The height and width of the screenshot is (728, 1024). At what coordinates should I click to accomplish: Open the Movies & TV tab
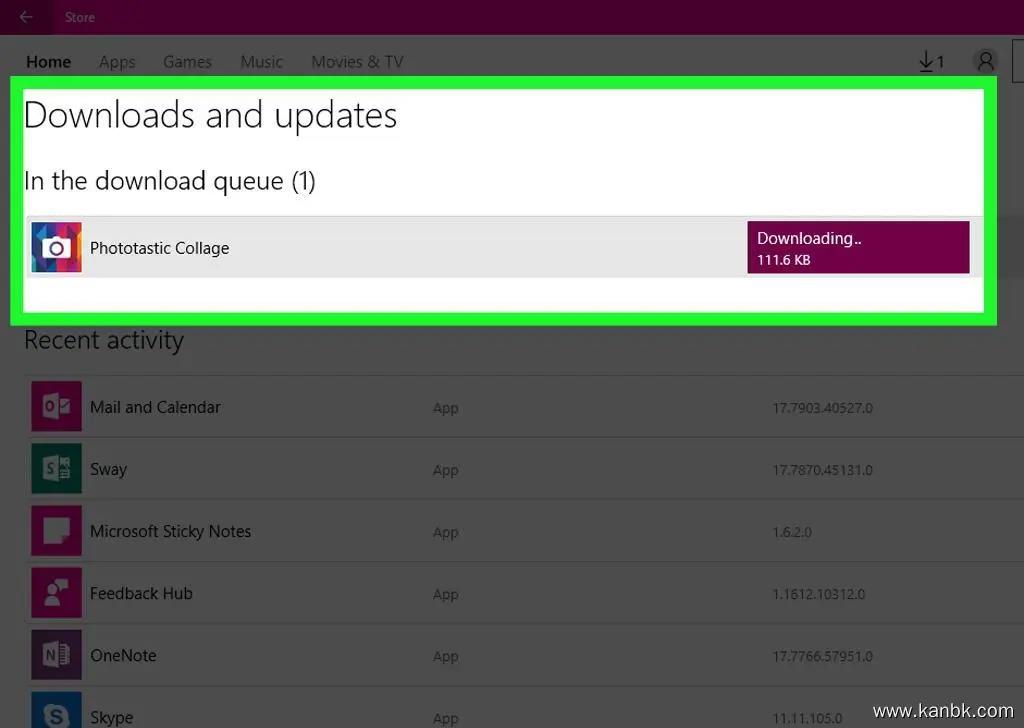357,62
